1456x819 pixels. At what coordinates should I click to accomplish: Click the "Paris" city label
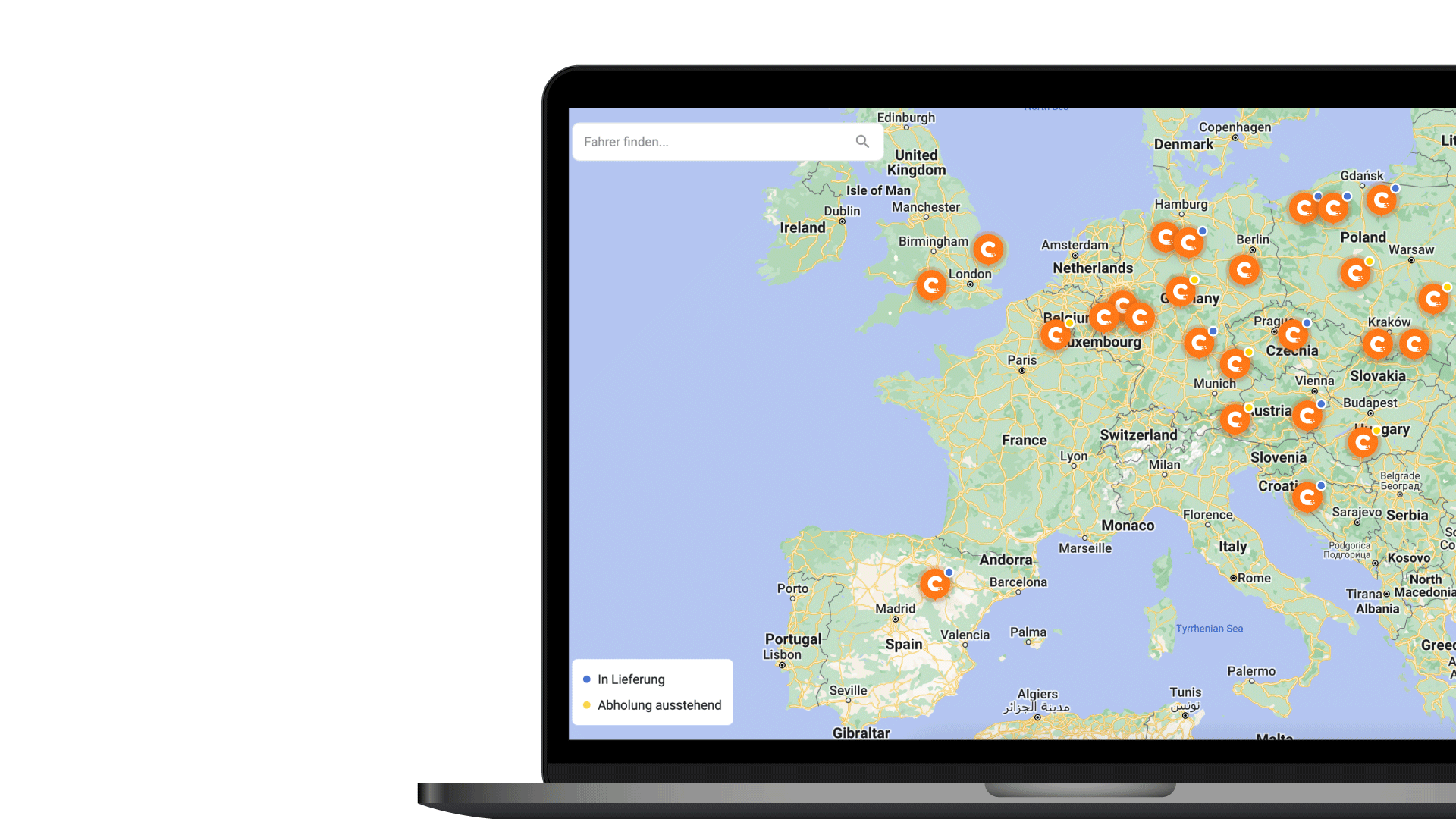(1022, 360)
